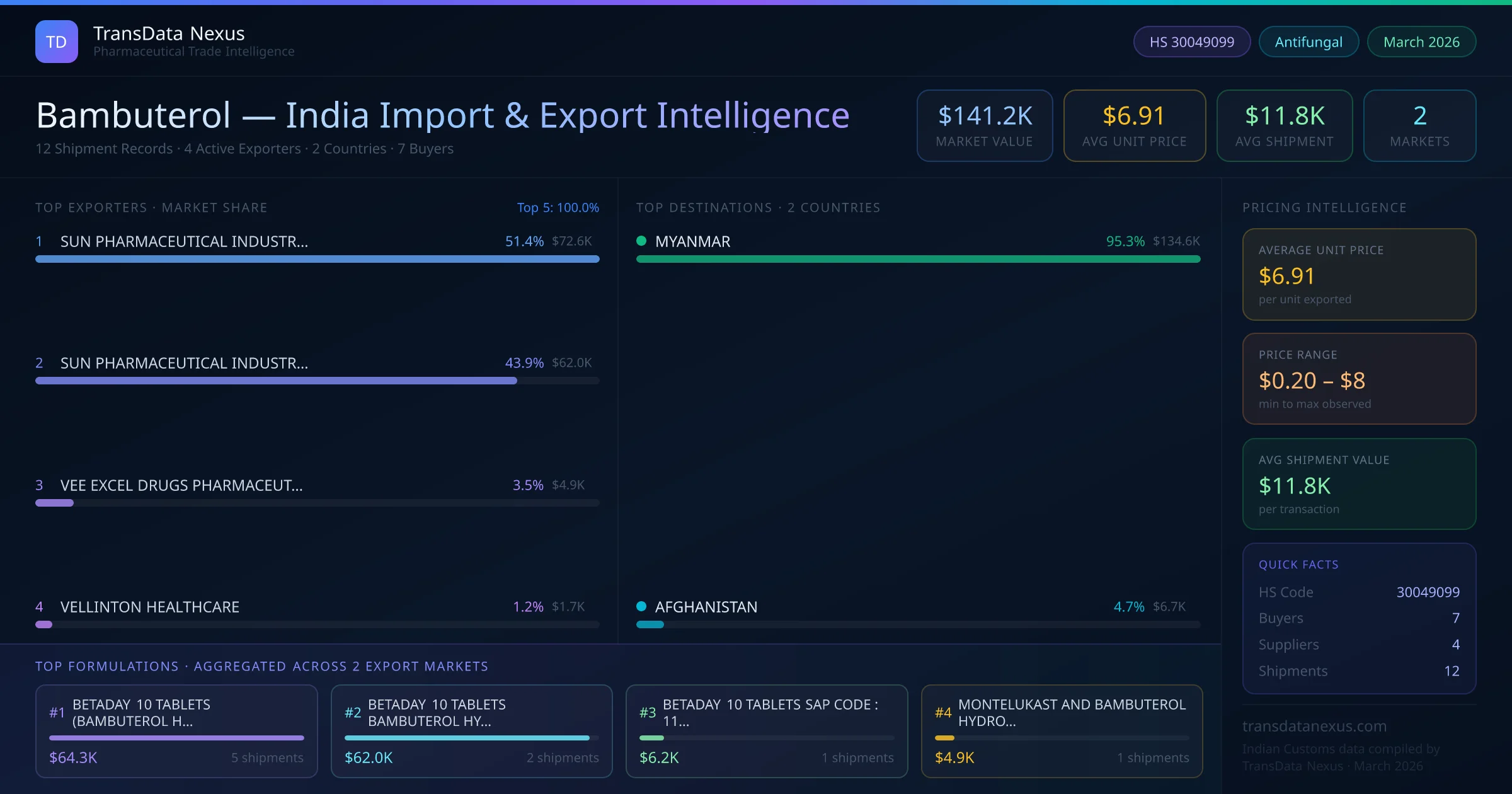The image size is (1512, 794).
Task: Click Vee Excel Drugs exporter row
Action: (181, 485)
